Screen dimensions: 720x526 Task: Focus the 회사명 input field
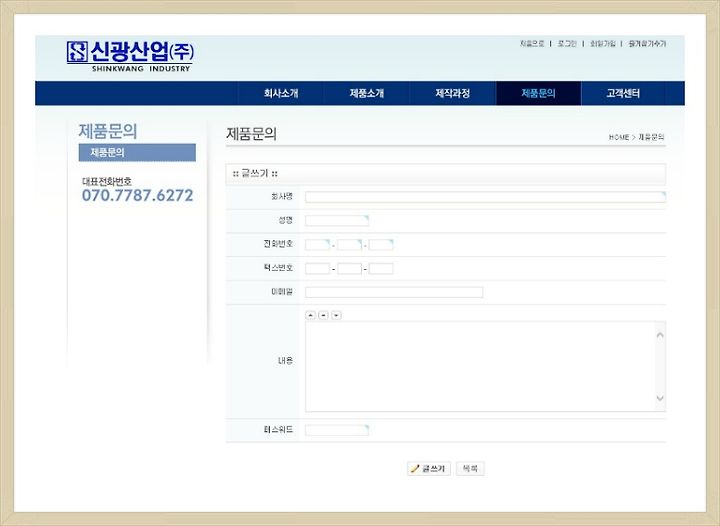coord(485,197)
